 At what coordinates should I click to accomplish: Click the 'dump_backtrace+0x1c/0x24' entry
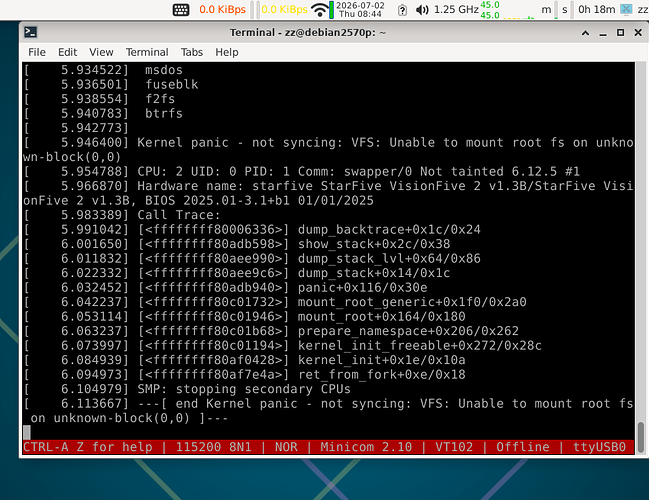[x=389, y=230]
